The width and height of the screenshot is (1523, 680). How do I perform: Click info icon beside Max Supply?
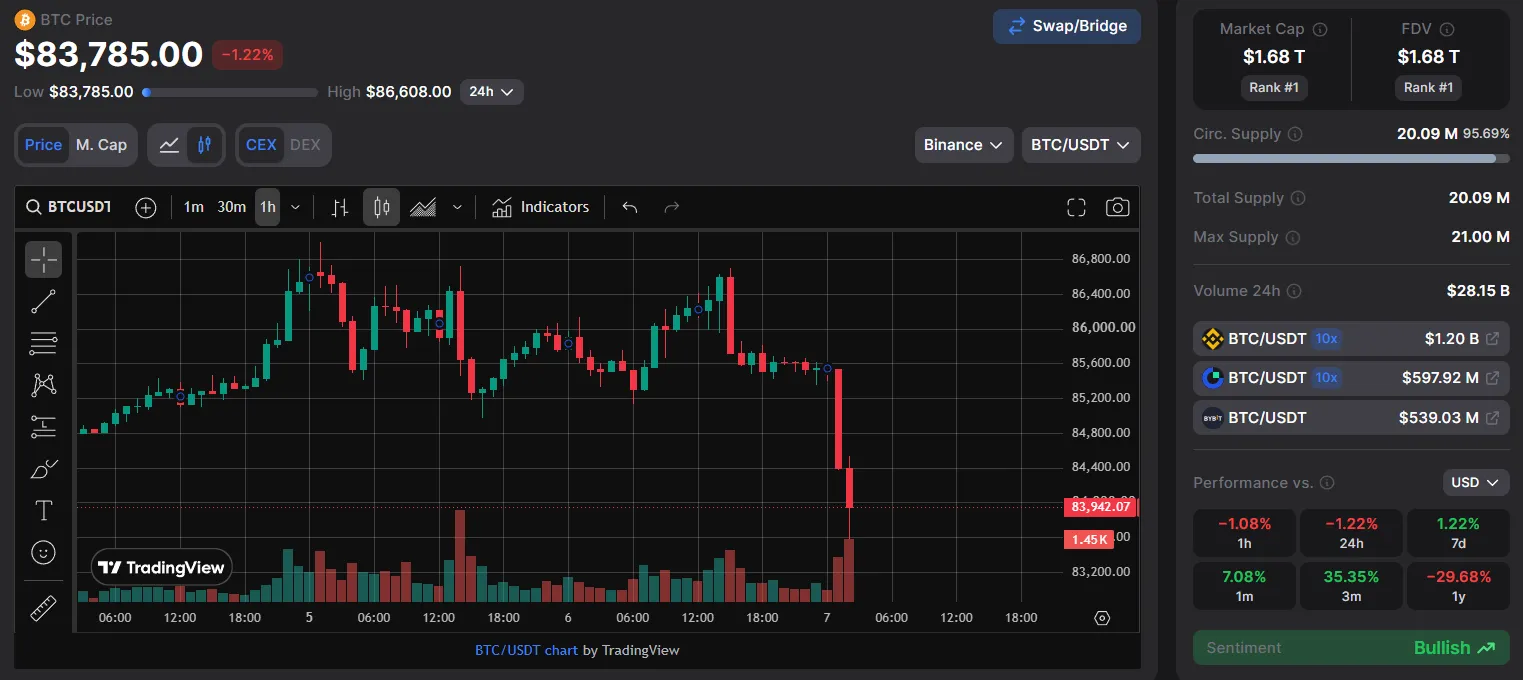[x=1292, y=238]
